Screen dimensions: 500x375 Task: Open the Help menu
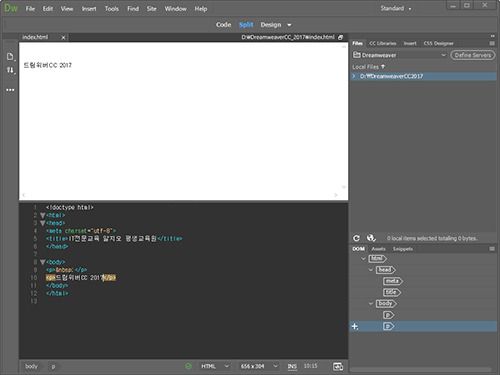[201, 9]
